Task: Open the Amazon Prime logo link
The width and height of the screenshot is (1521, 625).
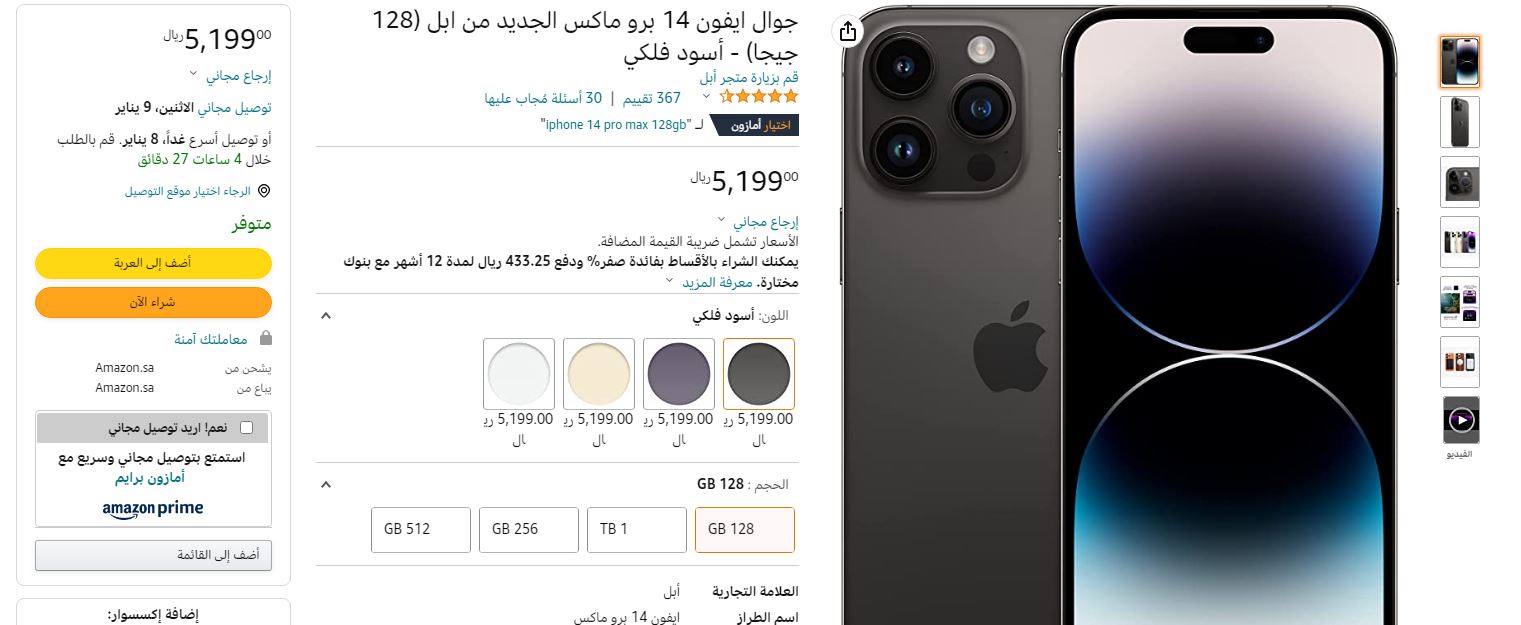Action: (153, 509)
